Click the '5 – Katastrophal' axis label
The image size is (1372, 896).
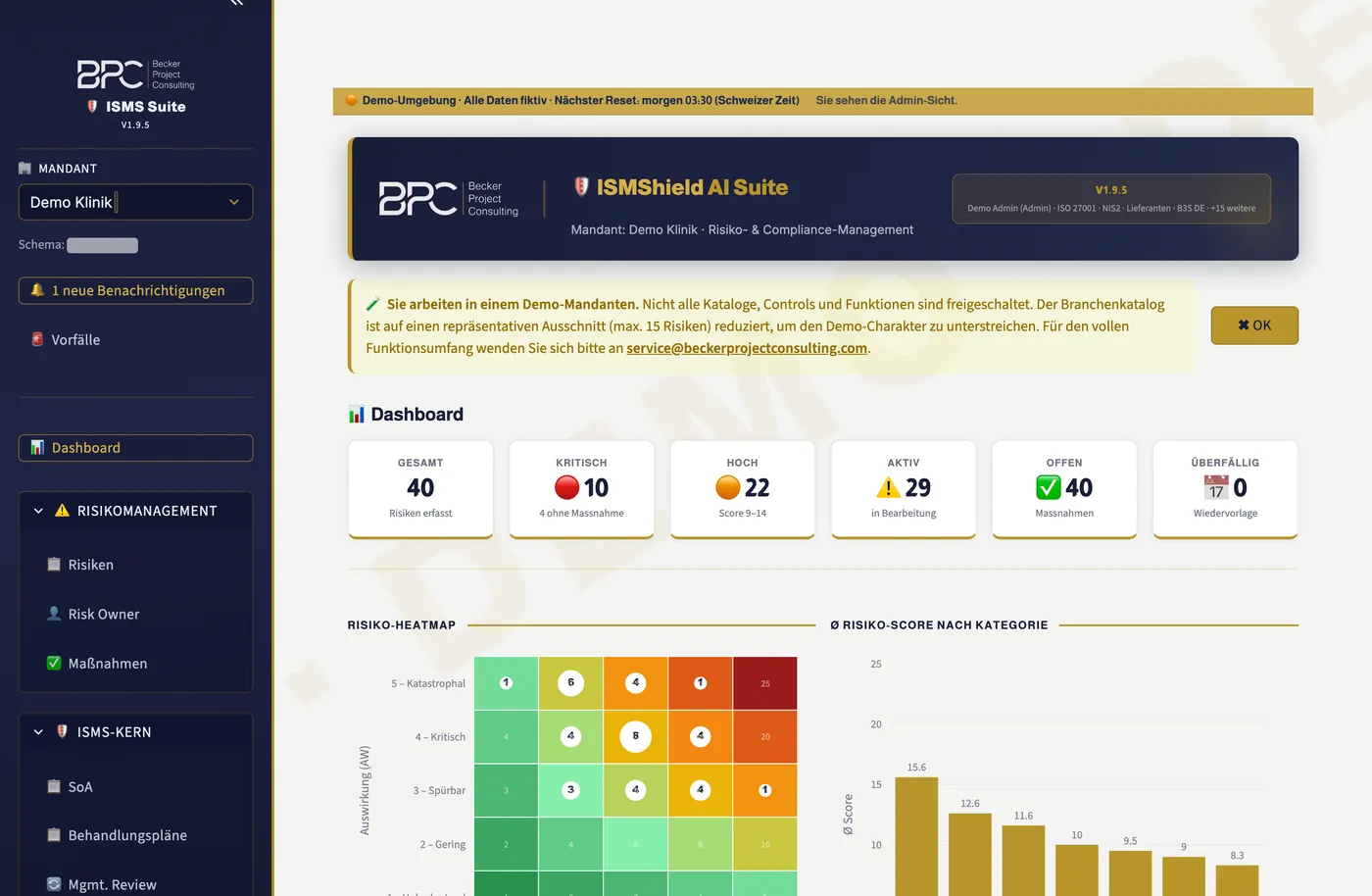(428, 683)
